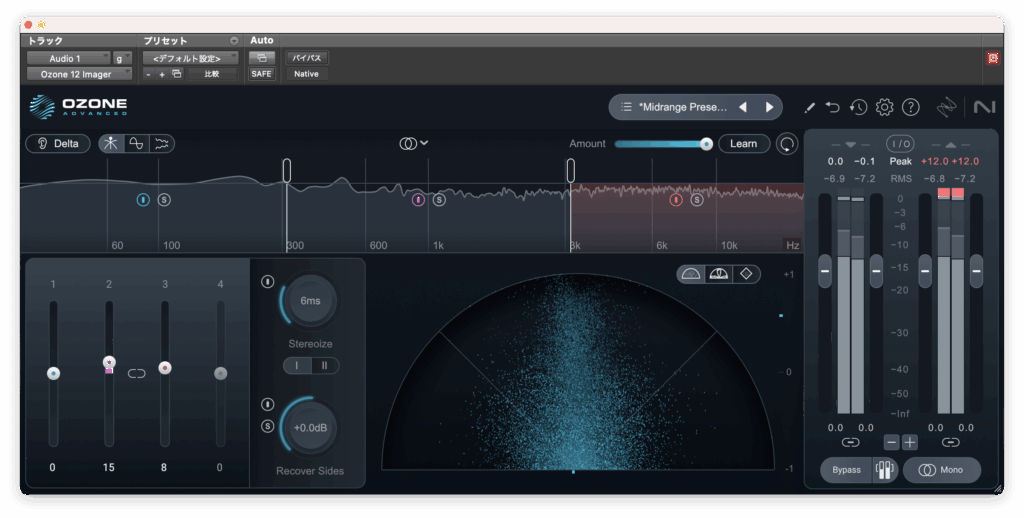
Task: Click the Amount slider handle
Action: pyautogui.click(x=706, y=144)
